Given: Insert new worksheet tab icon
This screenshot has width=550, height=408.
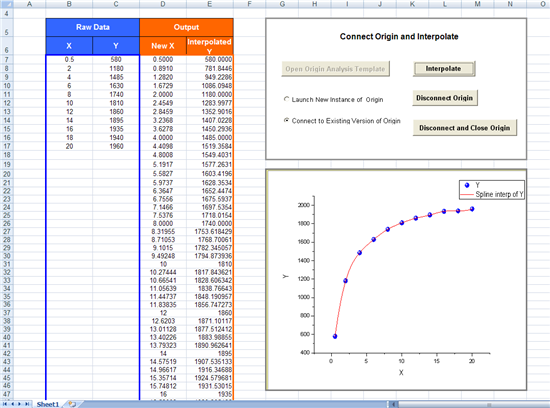Looking at the screenshot, I should click(72, 404).
